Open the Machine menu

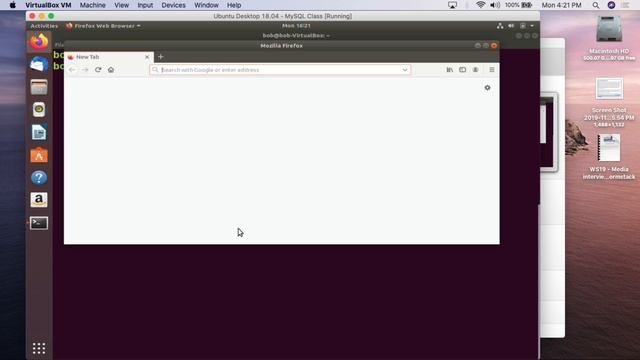(92, 5)
